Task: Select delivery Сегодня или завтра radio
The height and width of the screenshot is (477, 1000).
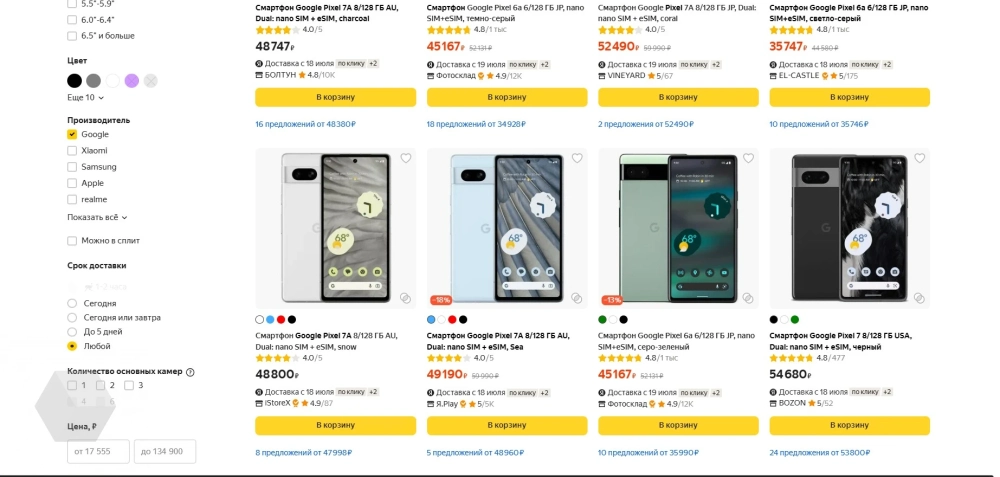Action: [x=72, y=318]
